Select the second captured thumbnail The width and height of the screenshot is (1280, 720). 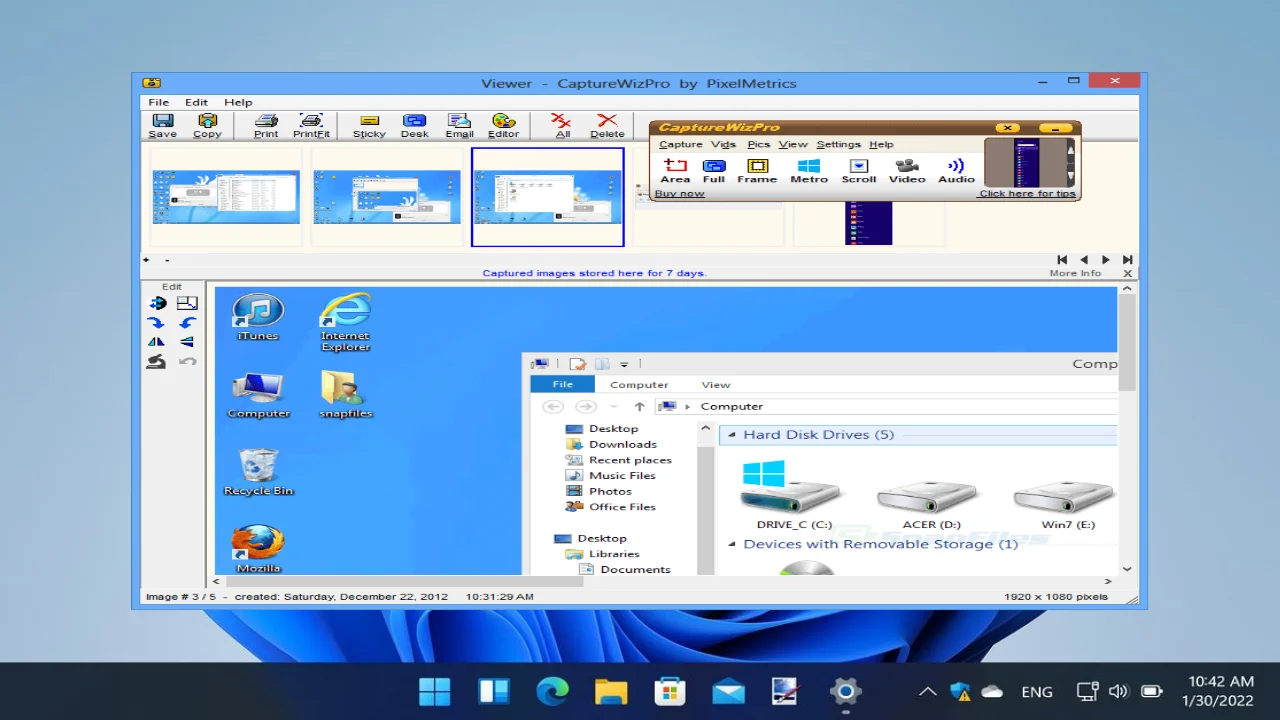(x=387, y=197)
